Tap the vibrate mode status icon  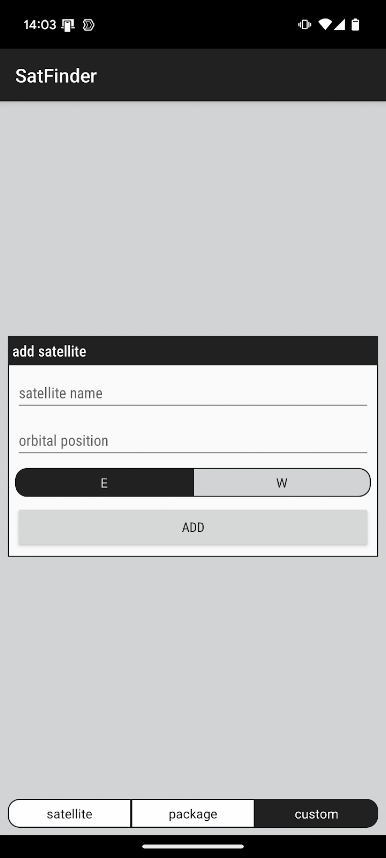[x=304, y=25]
